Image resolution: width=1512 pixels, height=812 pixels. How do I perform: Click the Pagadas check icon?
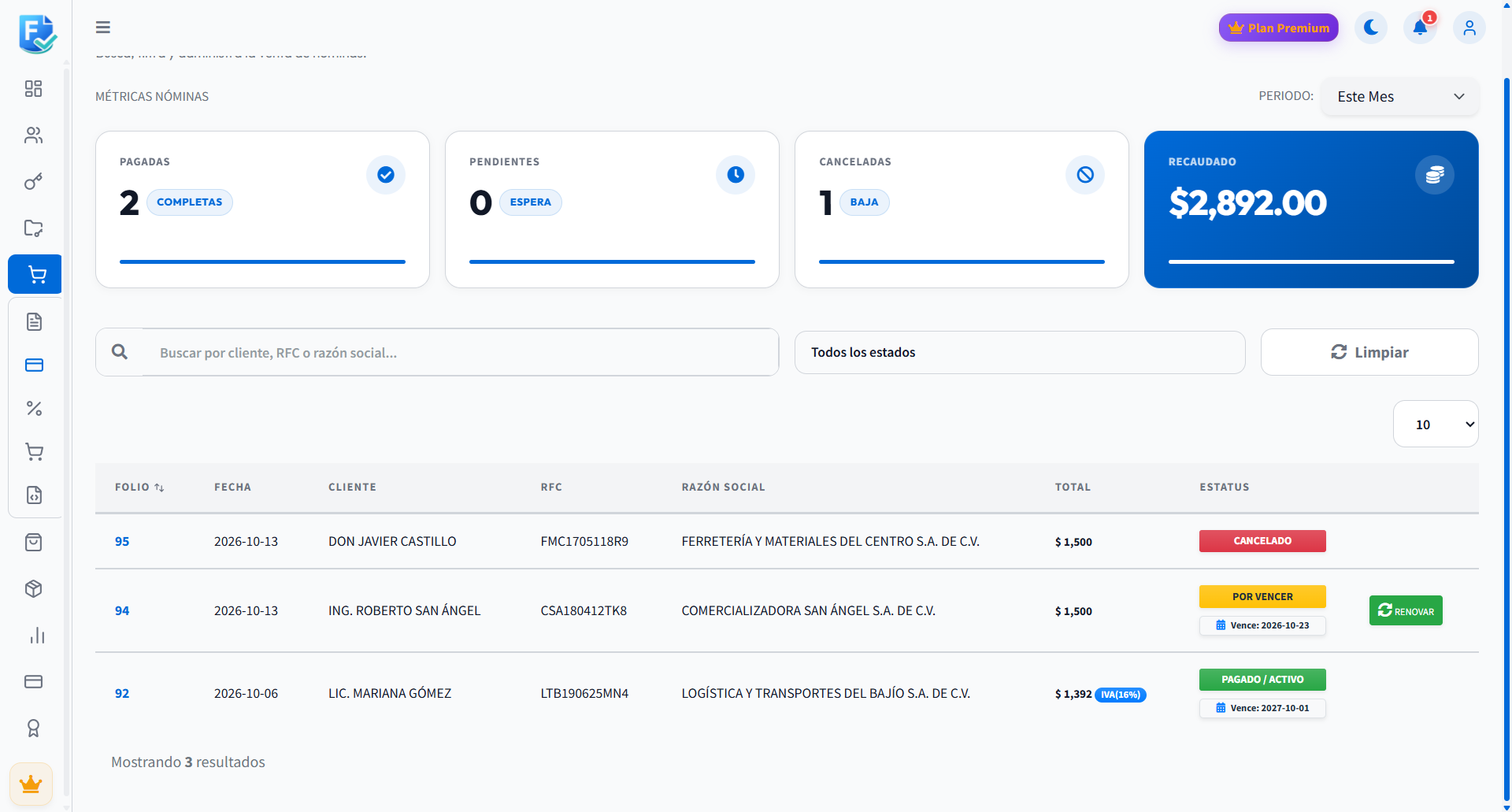point(386,175)
